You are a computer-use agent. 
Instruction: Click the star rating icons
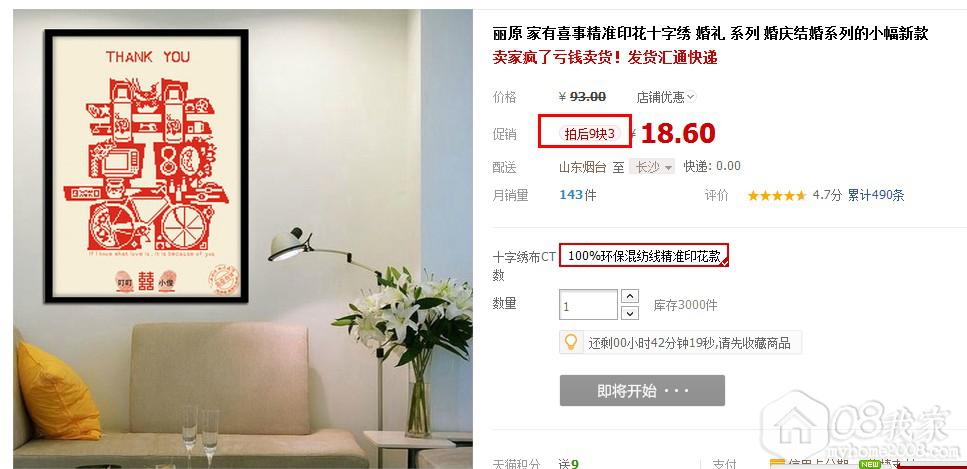(x=776, y=196)
